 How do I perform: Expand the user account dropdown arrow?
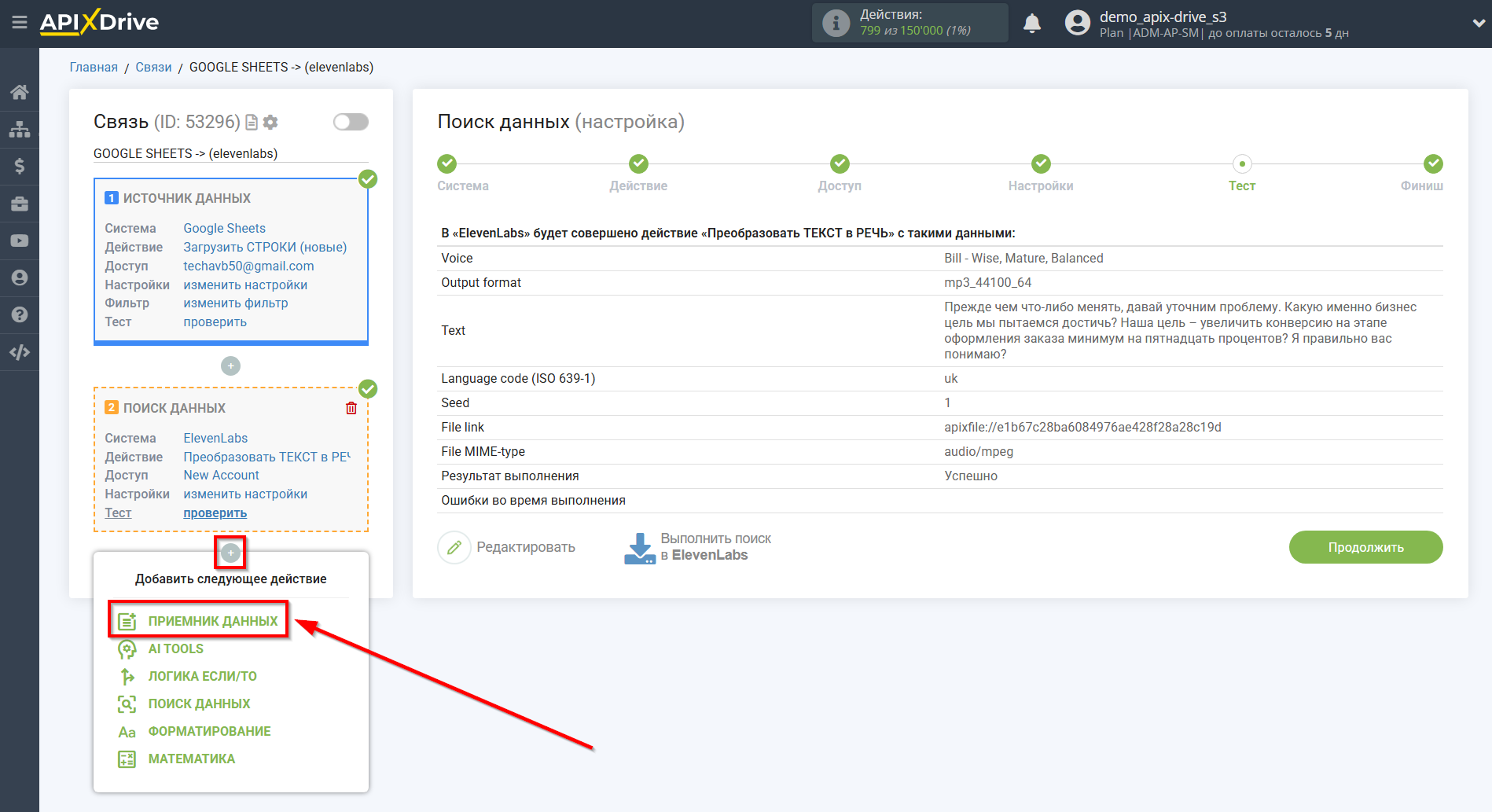coord(1477,24)
